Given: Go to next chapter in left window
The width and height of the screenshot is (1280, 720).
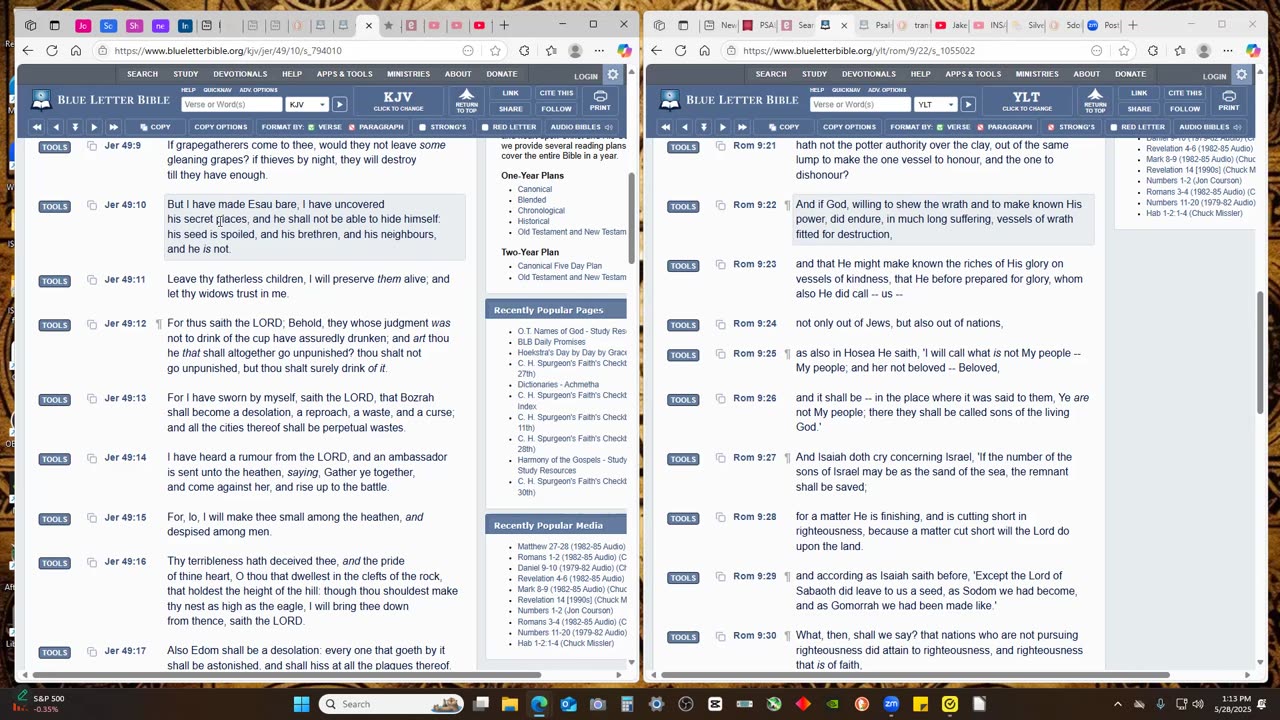Looking at the screenshot, I should (x=94, y=127).
